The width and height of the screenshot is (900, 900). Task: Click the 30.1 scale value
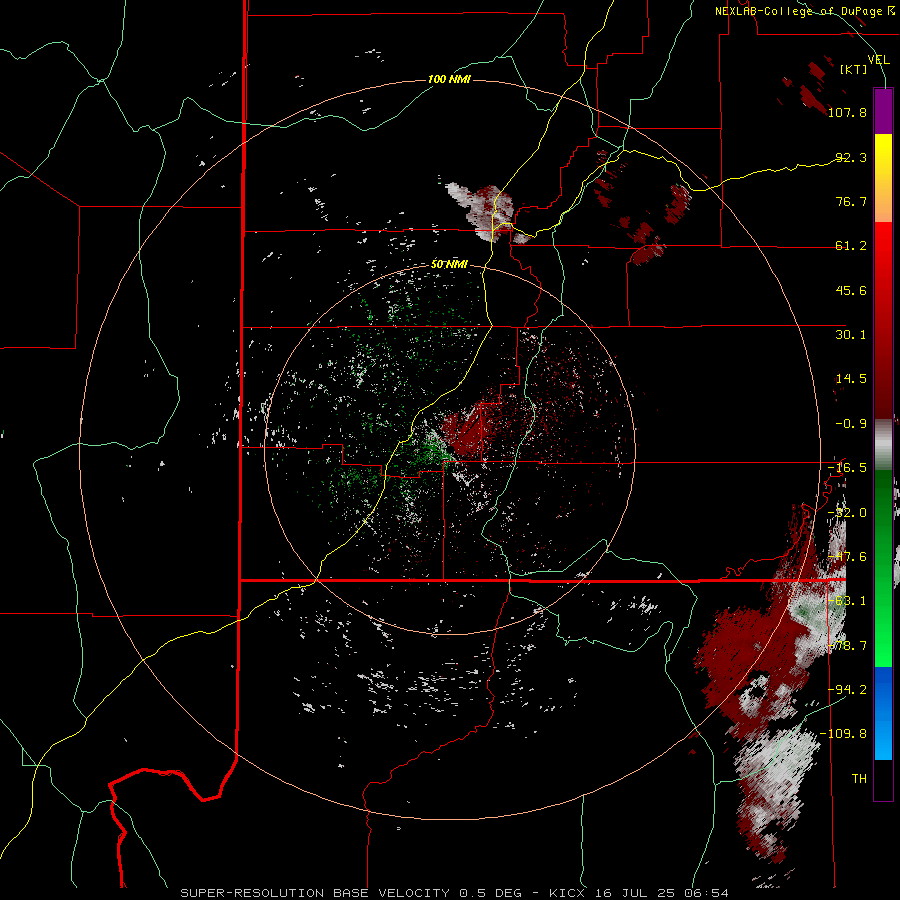[851, 335]
